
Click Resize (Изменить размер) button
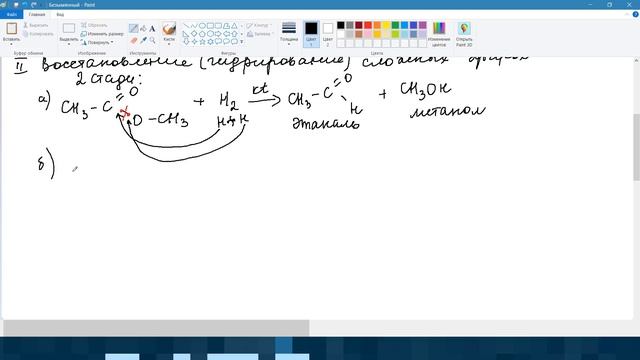click(x=102, y=34)
